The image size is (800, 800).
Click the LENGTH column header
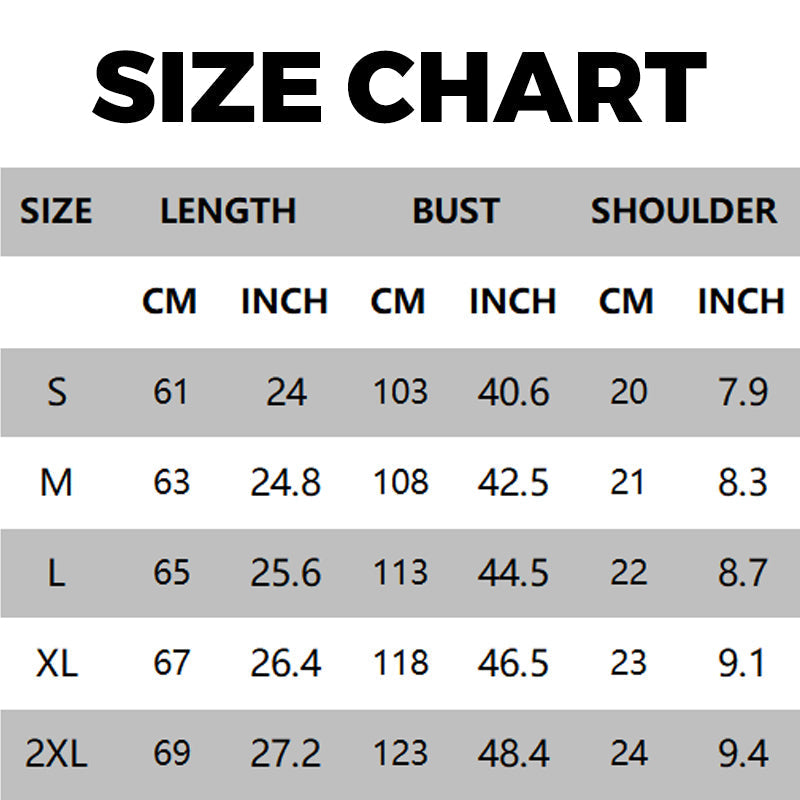[228, 211]
